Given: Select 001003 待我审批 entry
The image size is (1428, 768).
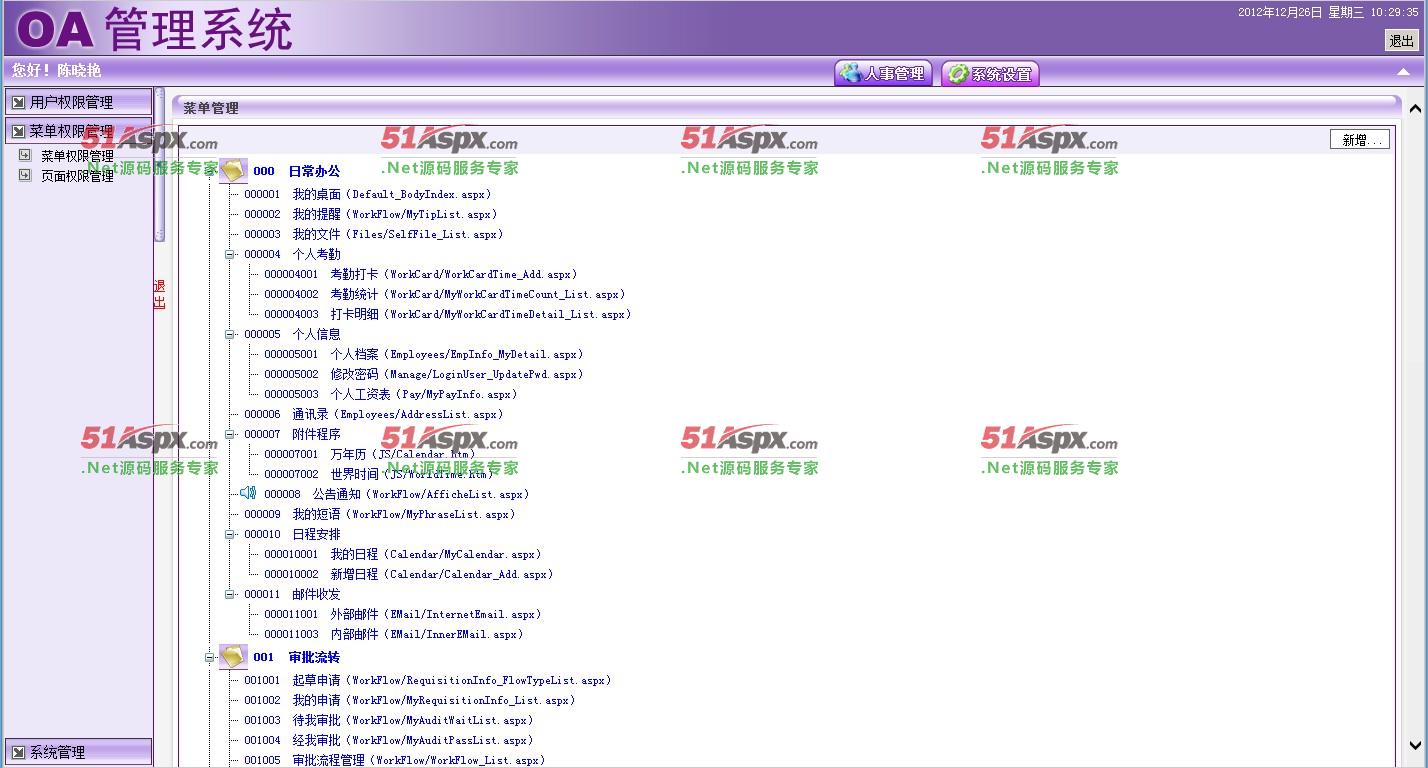Looking at the screenshot, I should pos(389,720).
